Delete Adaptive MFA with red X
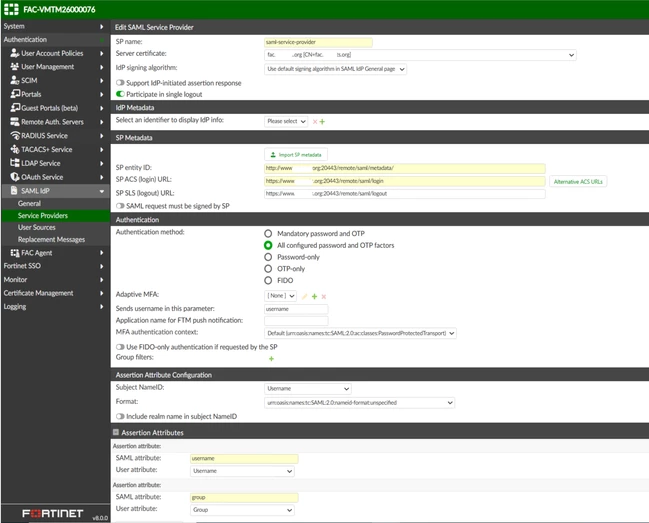Screen dimensions: 649x523 [324, 296]
